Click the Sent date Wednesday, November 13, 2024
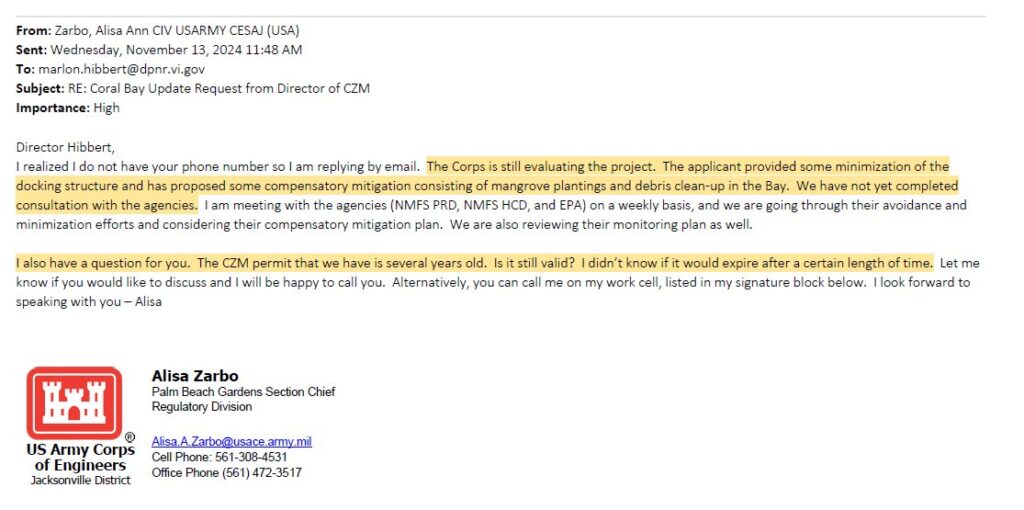The height and width of the screenshot is (510, 1024). coord(176,49)
